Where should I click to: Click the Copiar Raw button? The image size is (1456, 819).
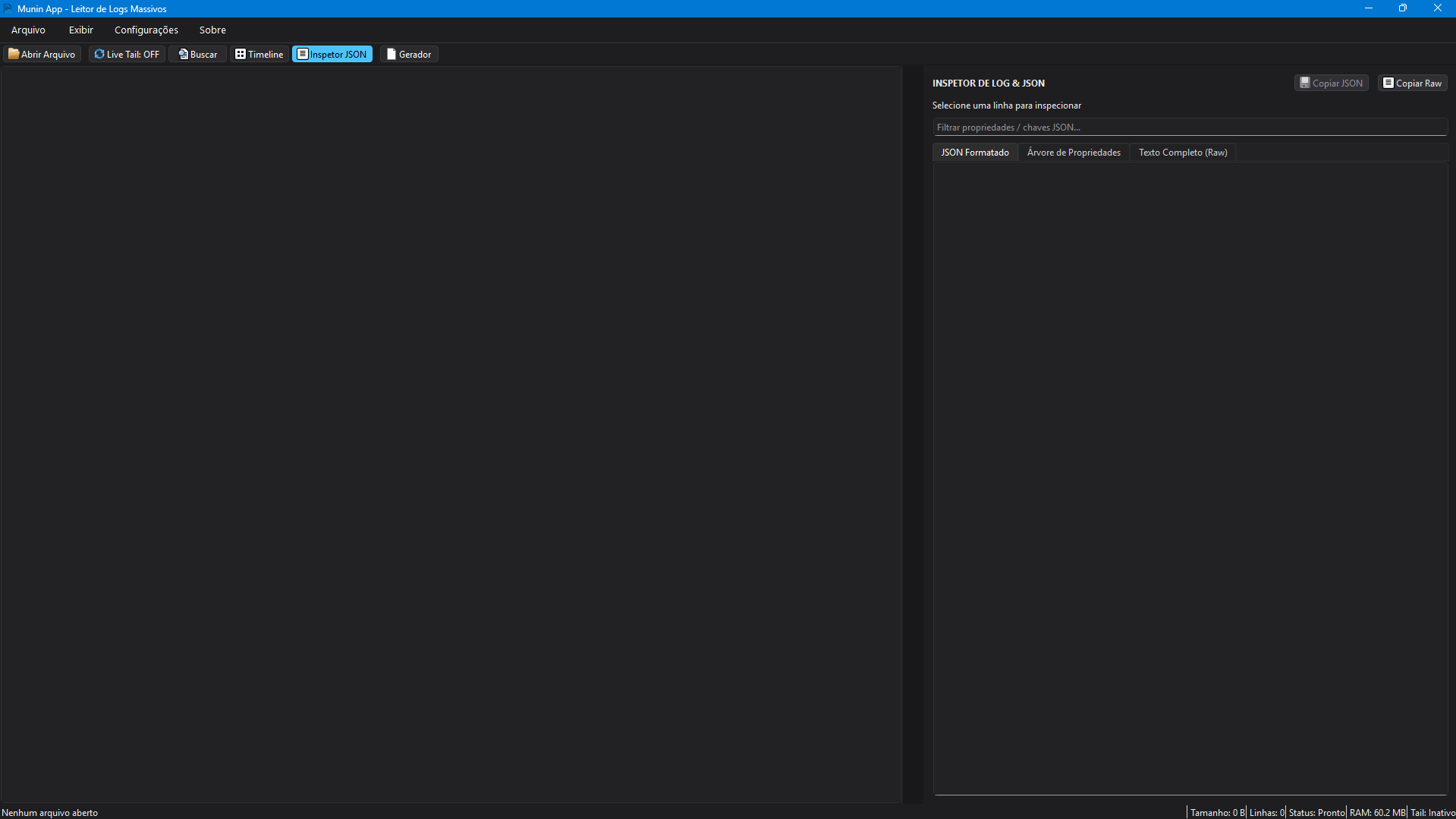coord(1412,83)
